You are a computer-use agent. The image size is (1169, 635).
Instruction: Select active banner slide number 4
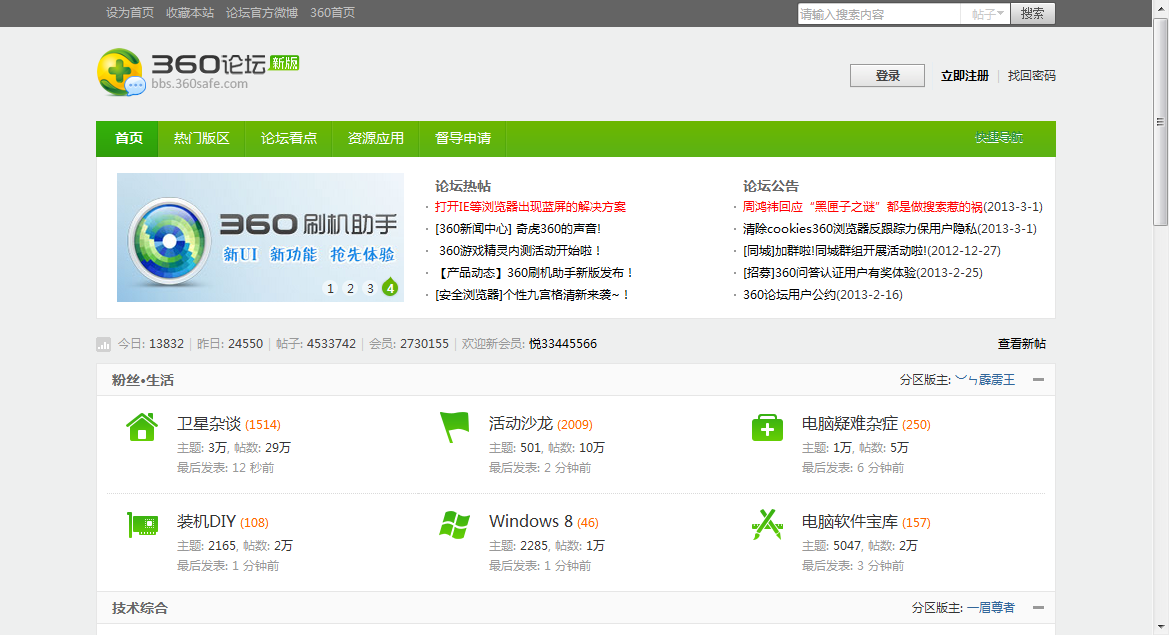tap(390, 288)
